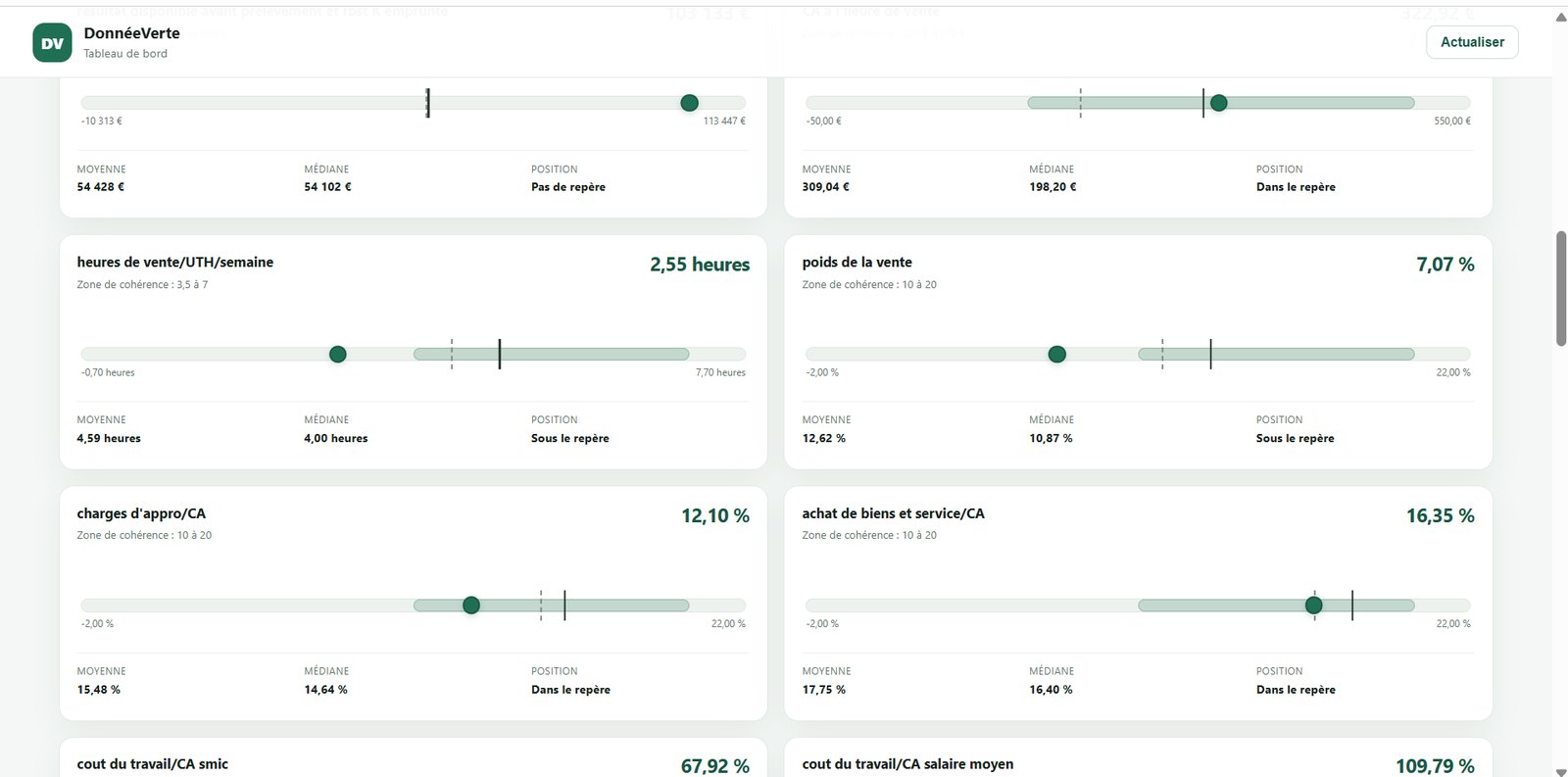Click the '67,92 %' value

pos(715,766)
